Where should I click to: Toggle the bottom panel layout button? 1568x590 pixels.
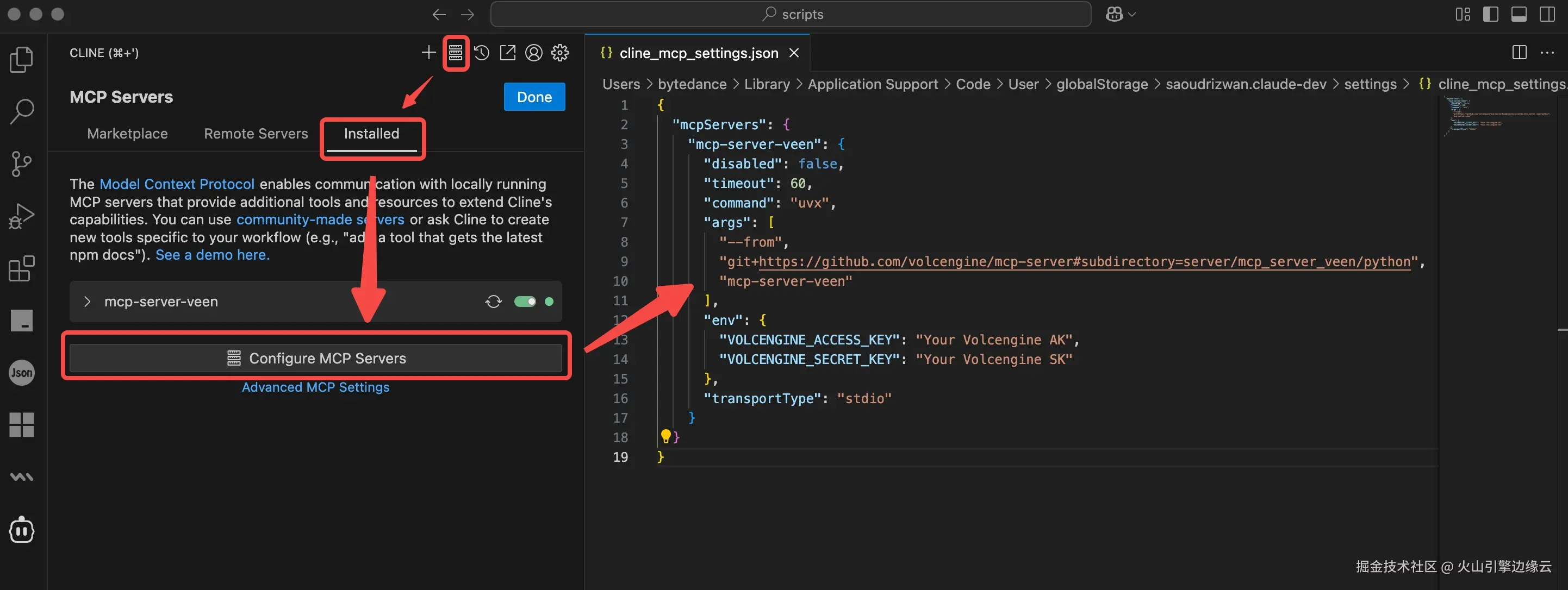(x=1519, y=14)
